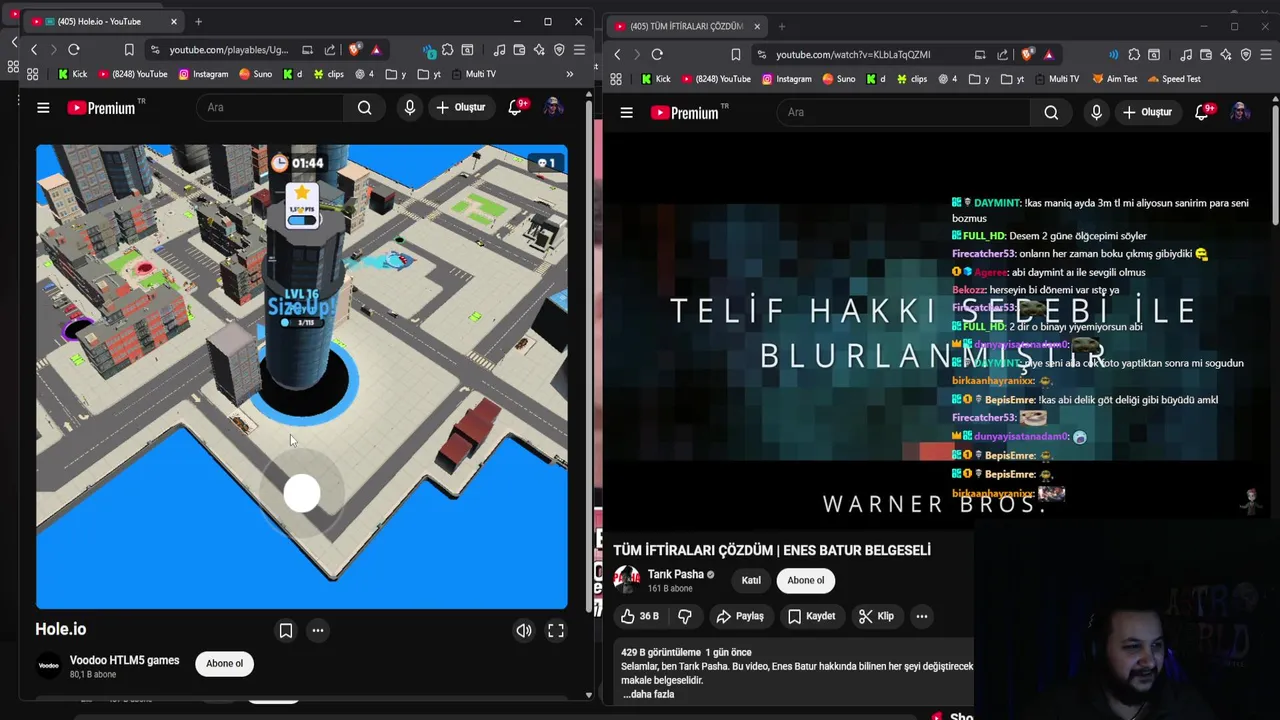Open the music note playlist icon in Hole.io window
Viewport: 1280px width, 720px height.
coord(499,50)
